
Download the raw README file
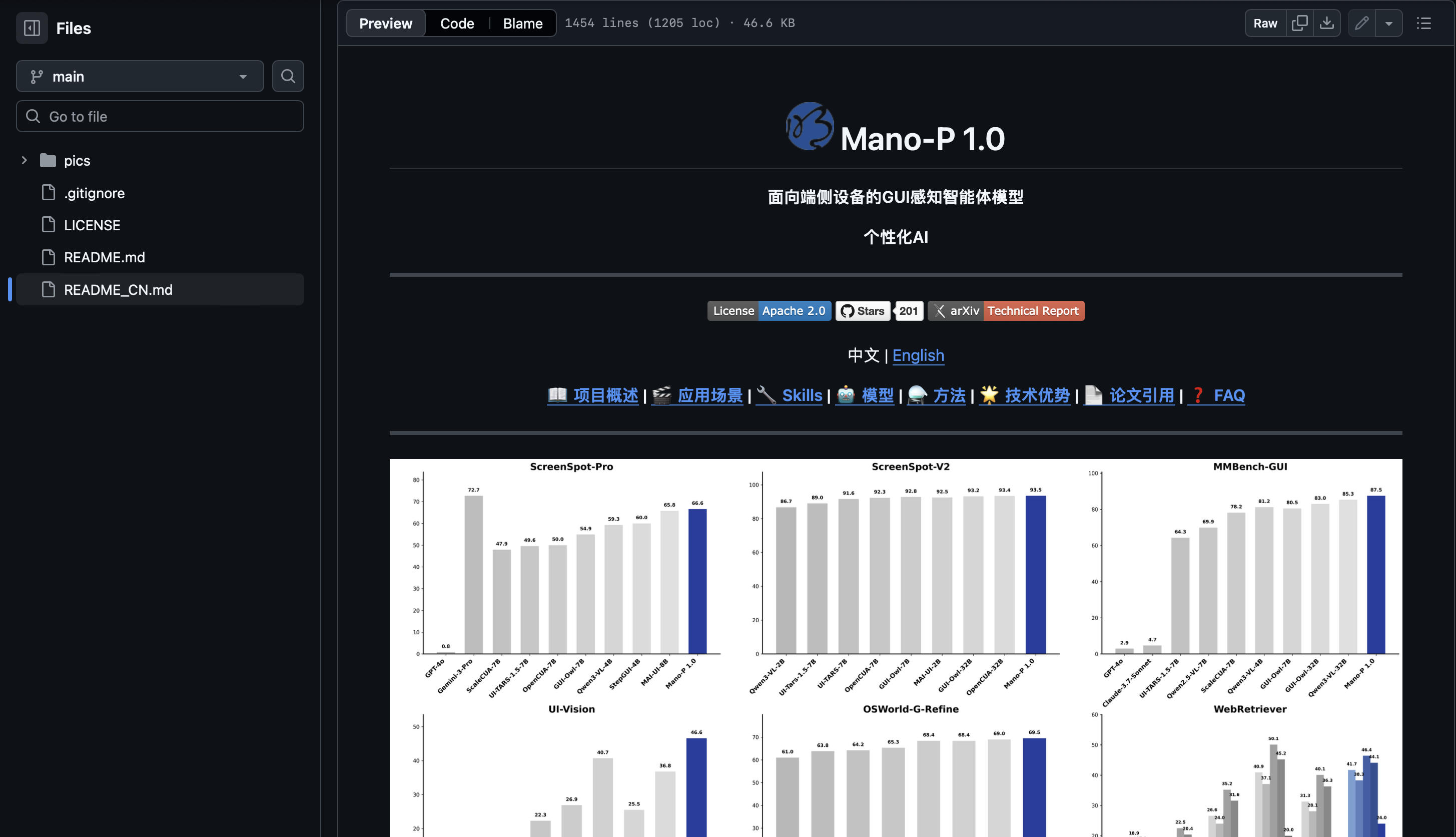coord(1327,23)
